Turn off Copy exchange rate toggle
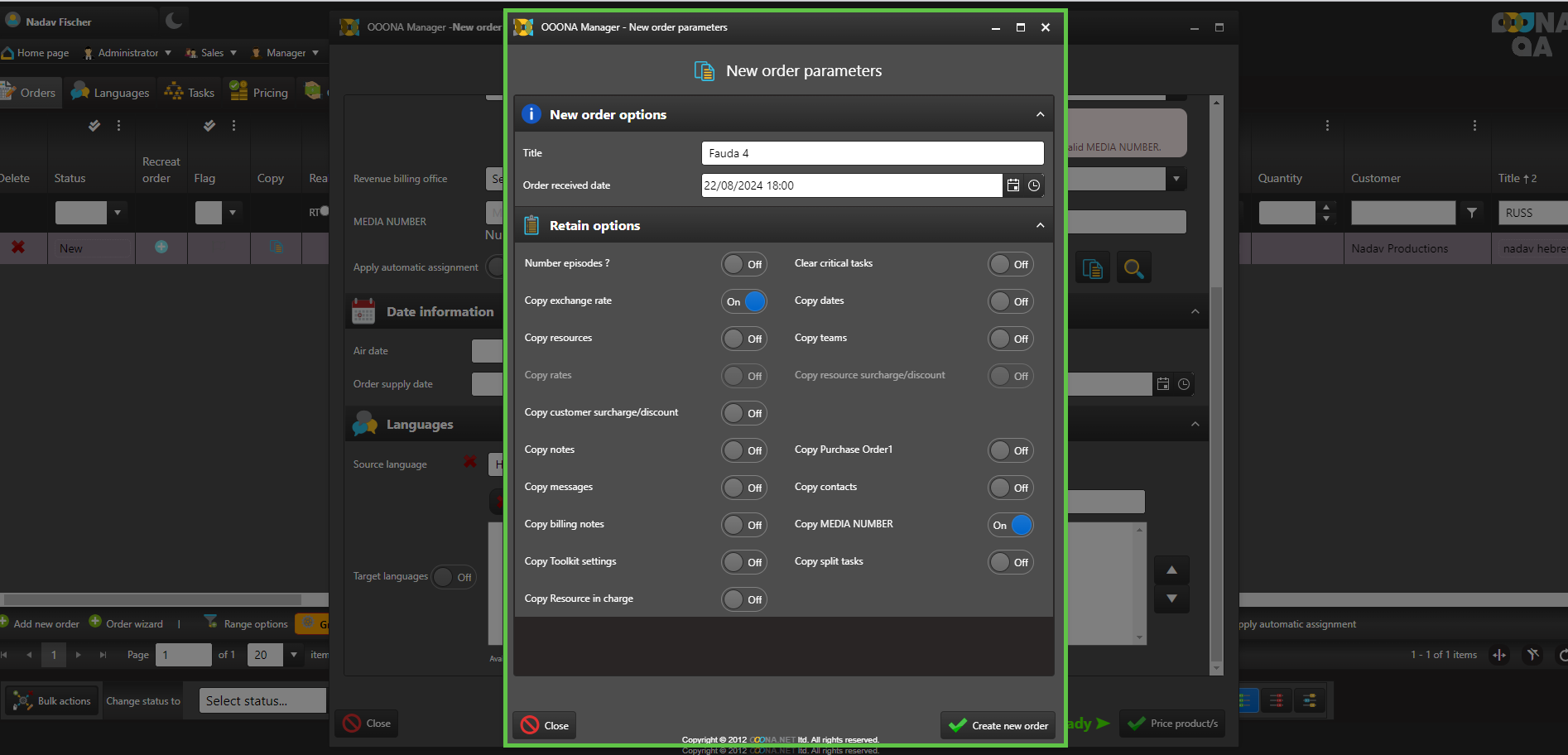 coord(744,301)
